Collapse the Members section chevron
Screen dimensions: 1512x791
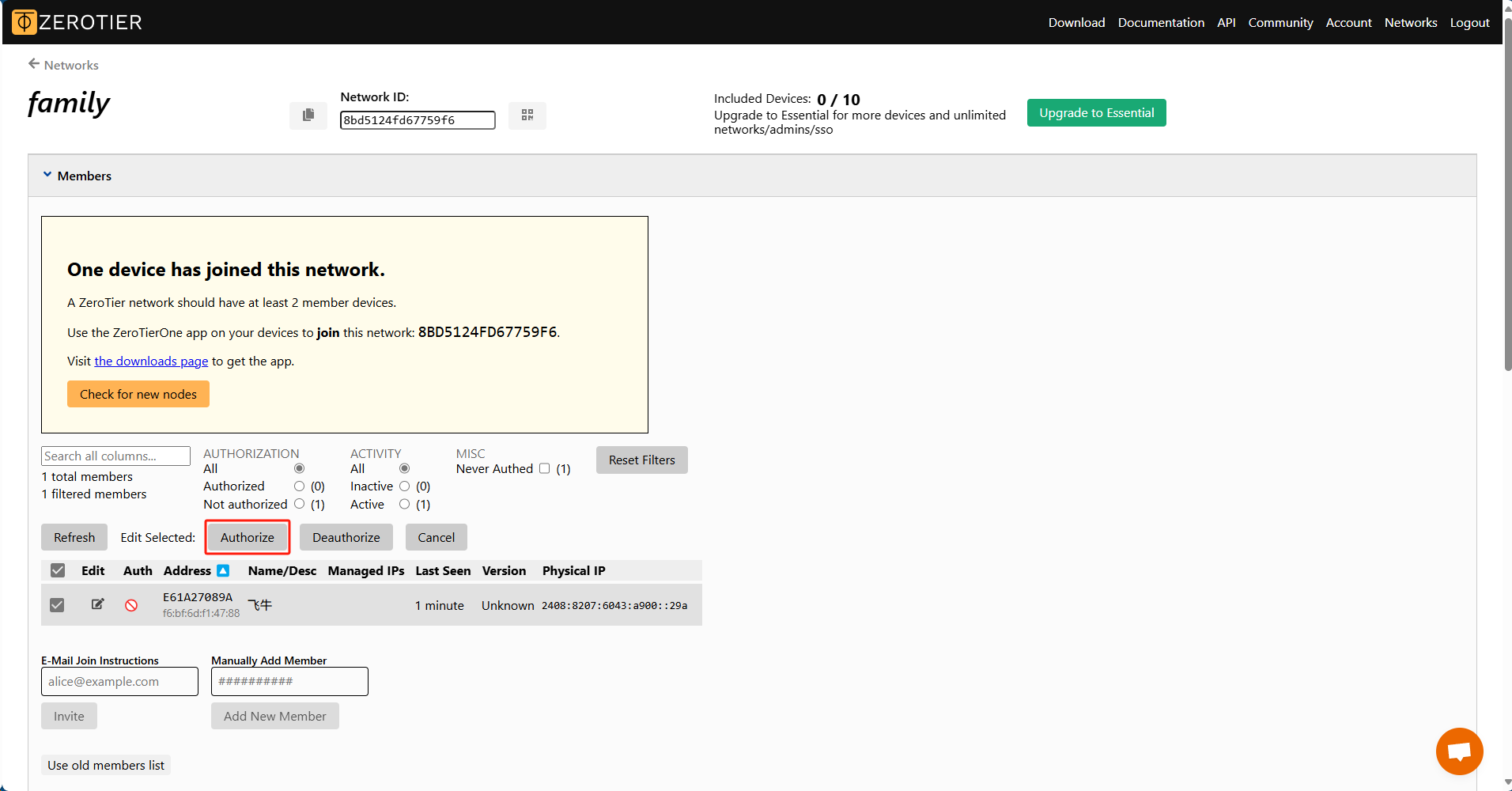(x=47, y=175)
